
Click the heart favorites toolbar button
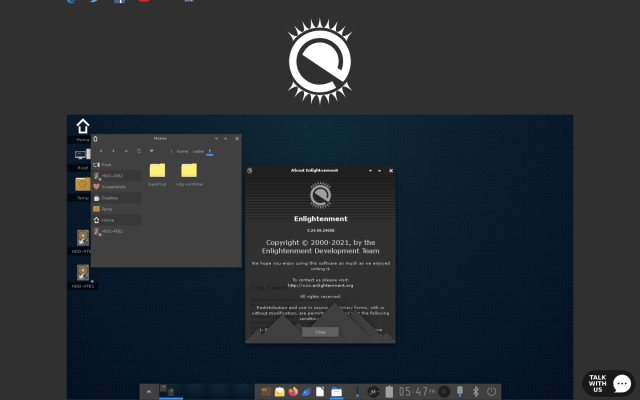(x=151, y=151)
